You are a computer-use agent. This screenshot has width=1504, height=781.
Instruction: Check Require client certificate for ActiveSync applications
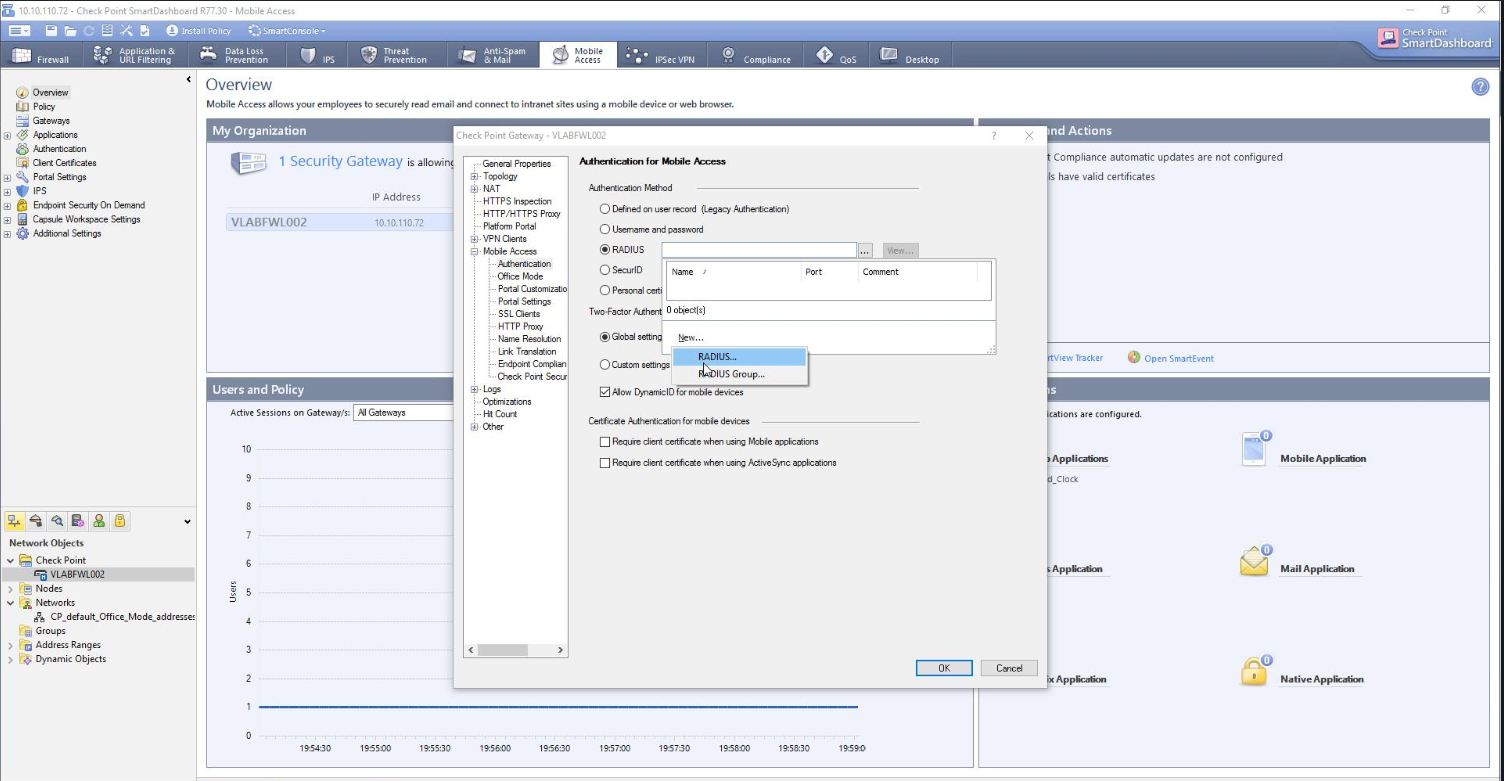coord(604,463)
